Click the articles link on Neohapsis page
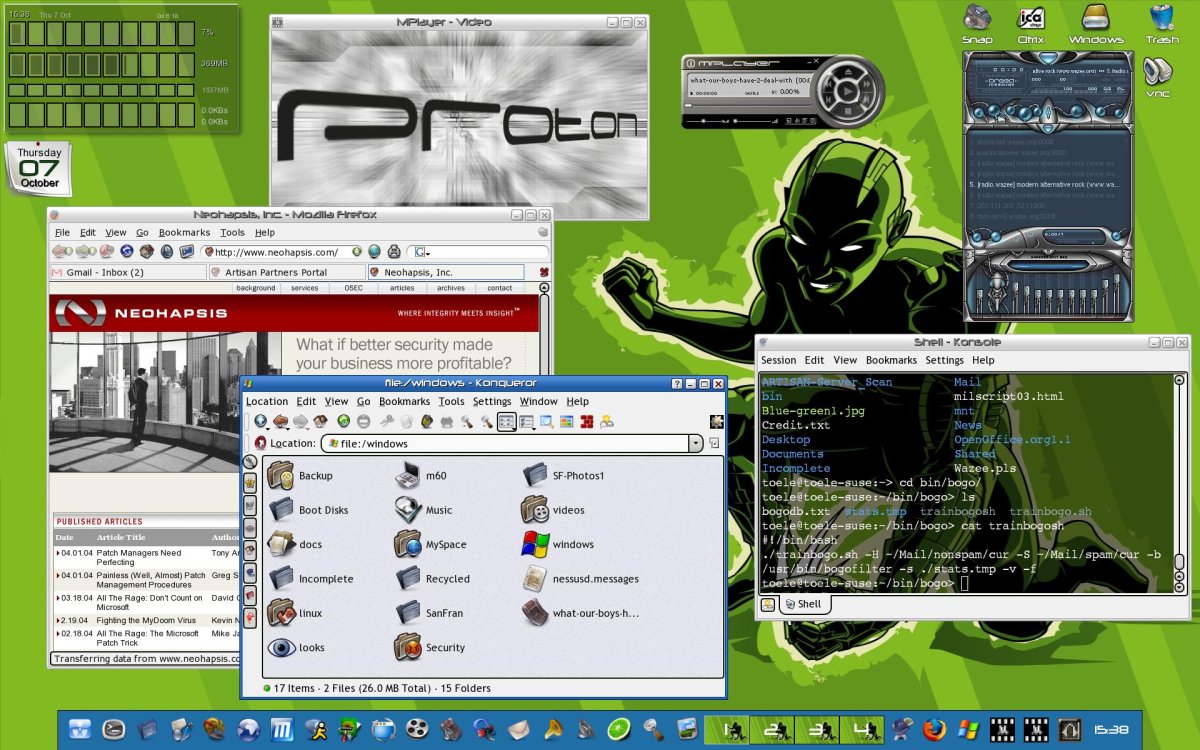This screenshot has height=750, width=1200. pyautogui.click(x=402, y=288)
